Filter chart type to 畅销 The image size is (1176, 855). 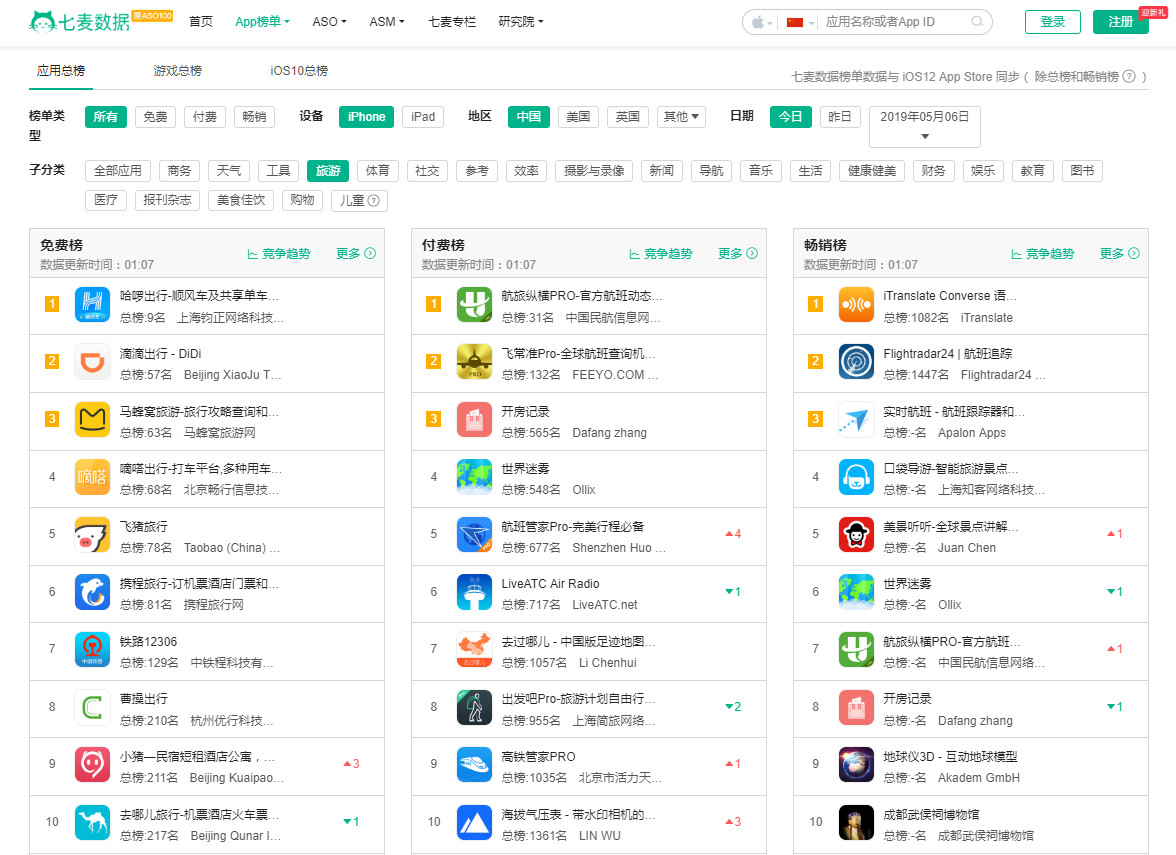click(x=254, y=117)
